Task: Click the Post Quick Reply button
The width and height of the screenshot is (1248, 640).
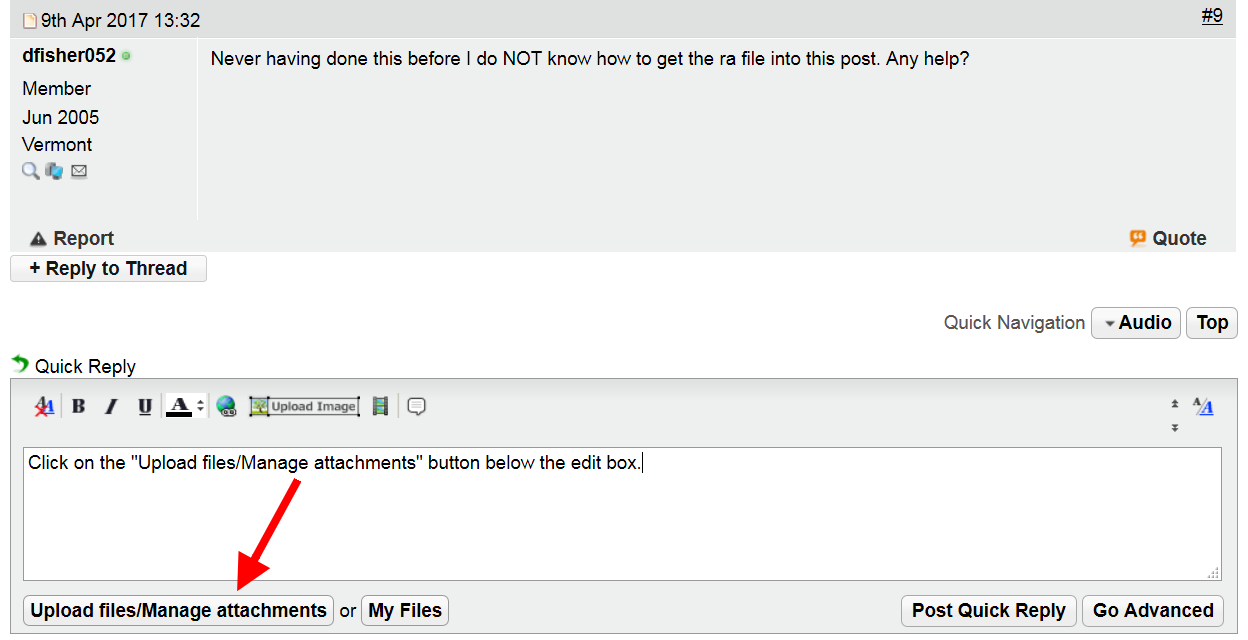Action: tap(989, 610)
